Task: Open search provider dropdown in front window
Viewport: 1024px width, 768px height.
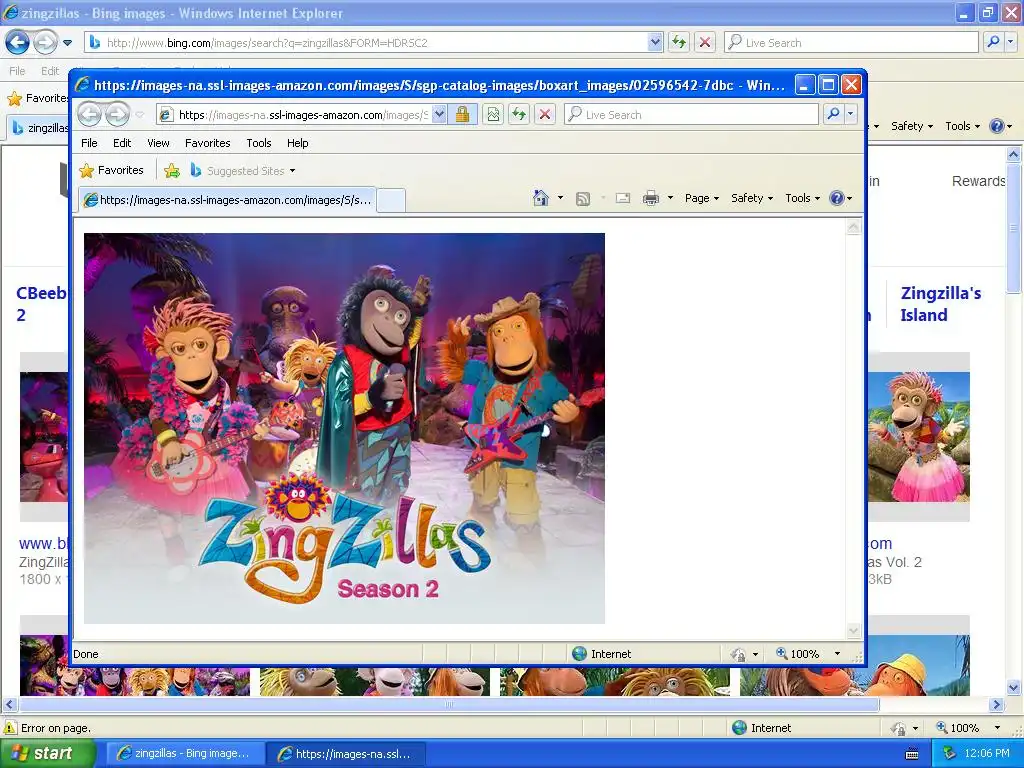Action: [x=850, y=114]
